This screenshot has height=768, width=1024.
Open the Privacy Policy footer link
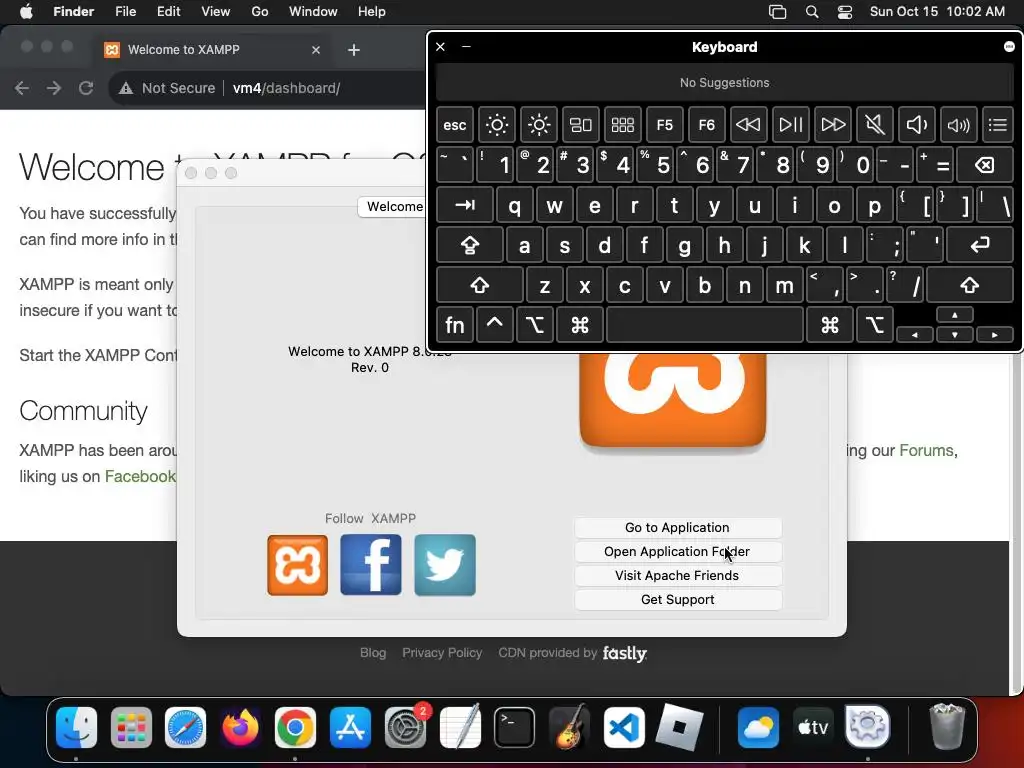(442, 652)
